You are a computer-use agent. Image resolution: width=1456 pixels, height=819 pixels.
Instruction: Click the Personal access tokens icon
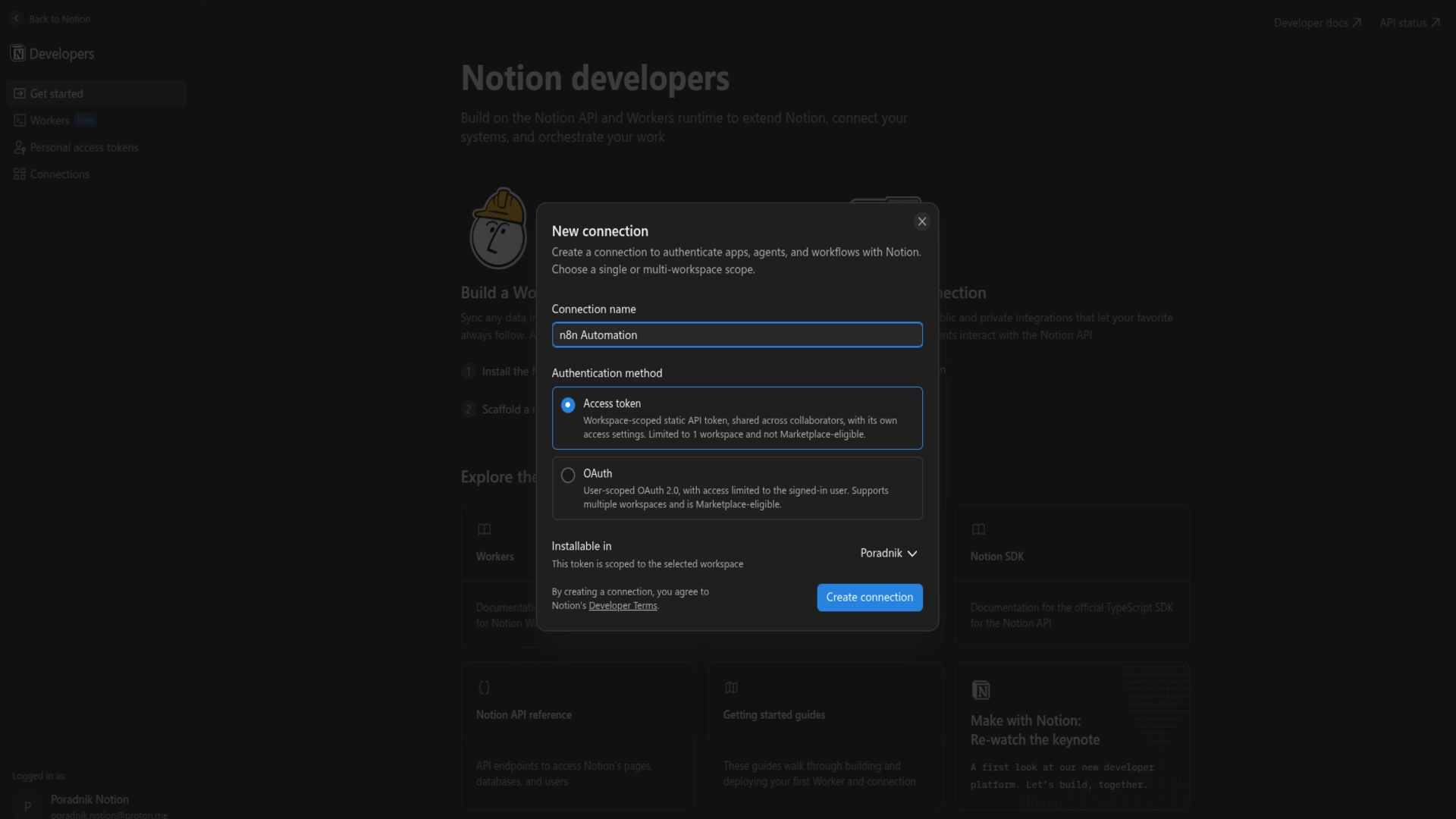[x=20, y=147]
